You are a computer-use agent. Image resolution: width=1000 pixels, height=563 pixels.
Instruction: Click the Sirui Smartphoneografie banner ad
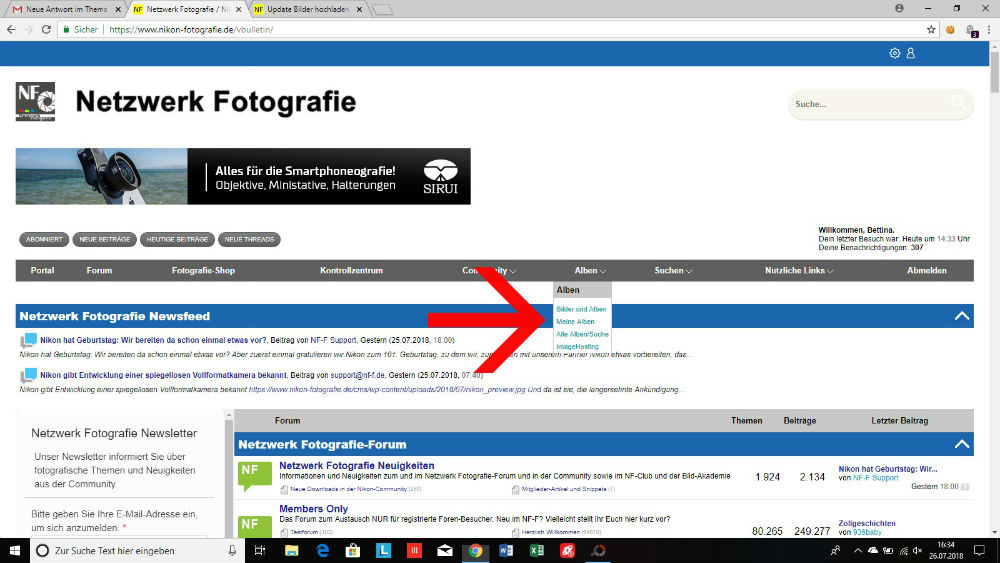[x=243, y=177]
